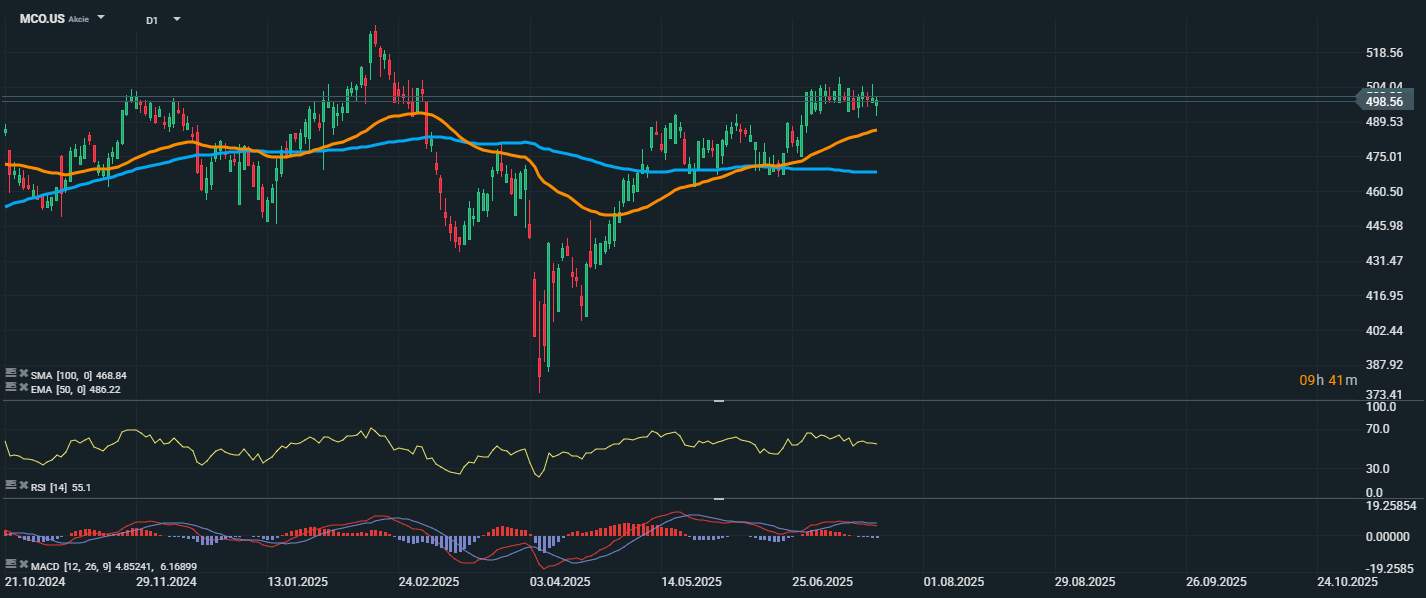Click the 24.02.2025 date label
Screen dimensions: 1426x598
coord(428,582)
